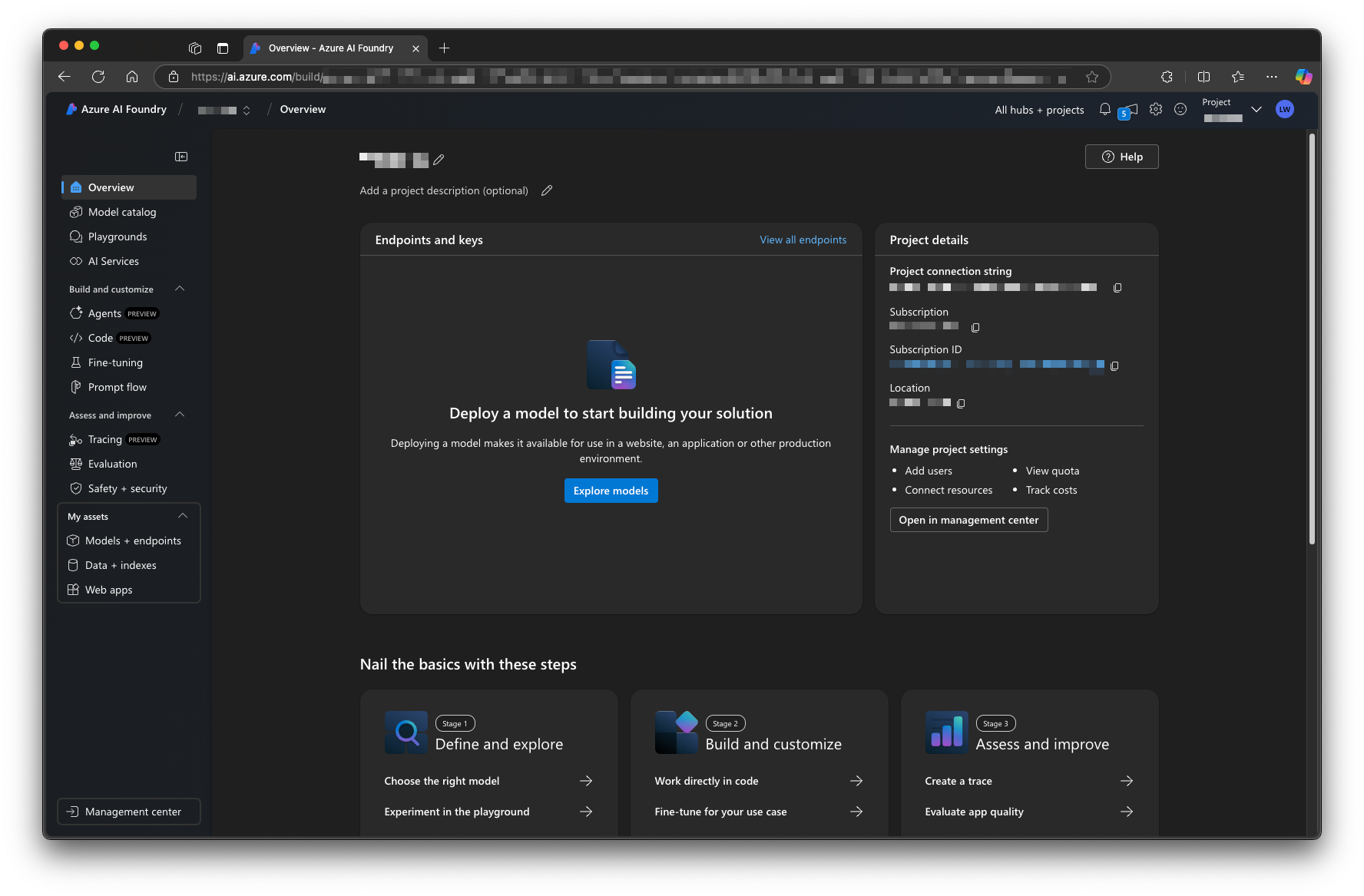Screen dimensions: 1364x896
Task: Copy the Subscription ID value
Action: click(x=1114, y=366)
